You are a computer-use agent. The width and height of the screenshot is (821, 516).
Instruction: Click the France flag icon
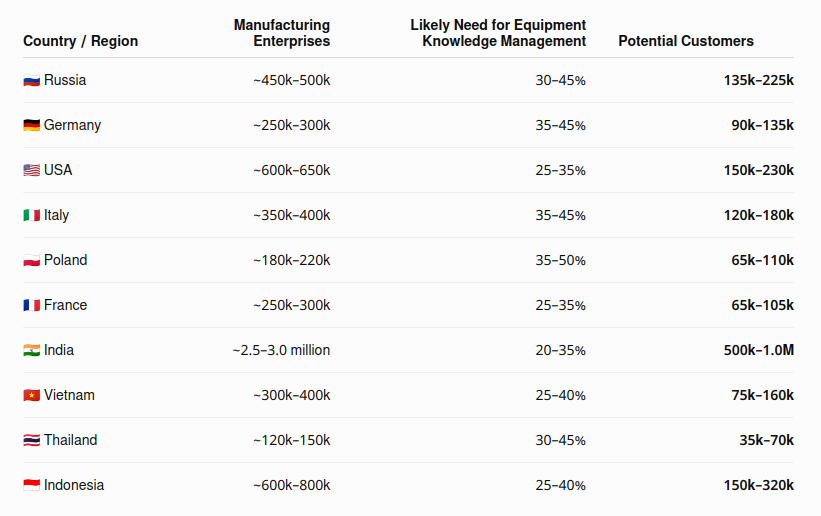tap(31, 305)
